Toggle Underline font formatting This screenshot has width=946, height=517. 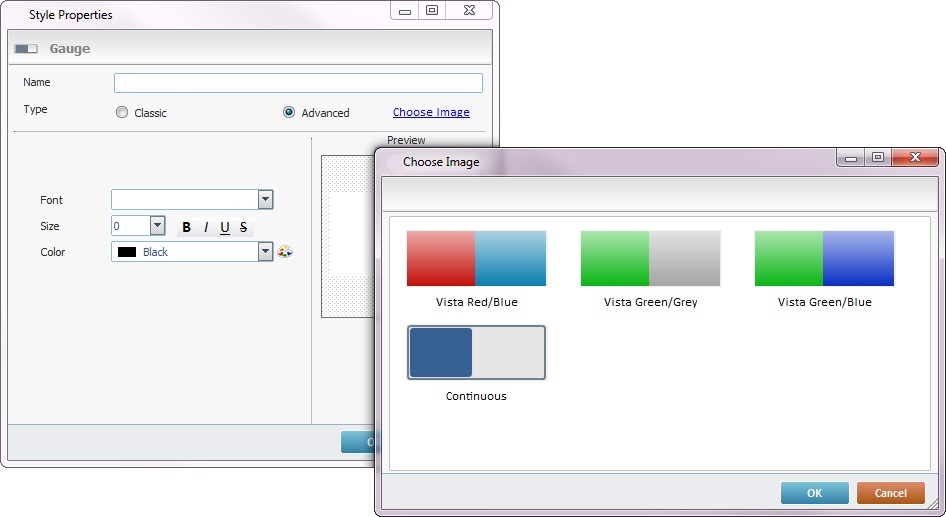225,227
